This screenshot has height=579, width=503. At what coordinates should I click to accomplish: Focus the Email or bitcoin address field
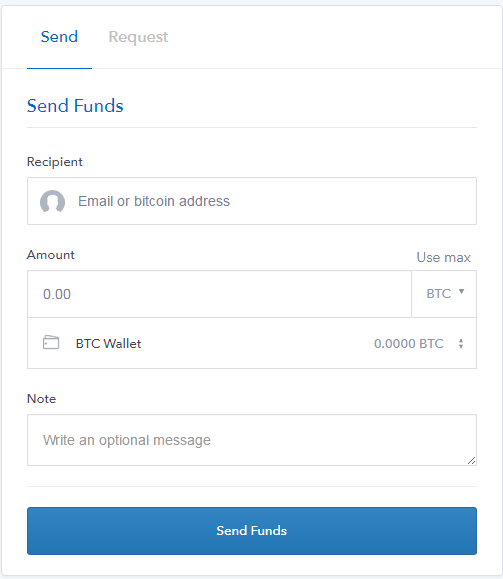252,201
